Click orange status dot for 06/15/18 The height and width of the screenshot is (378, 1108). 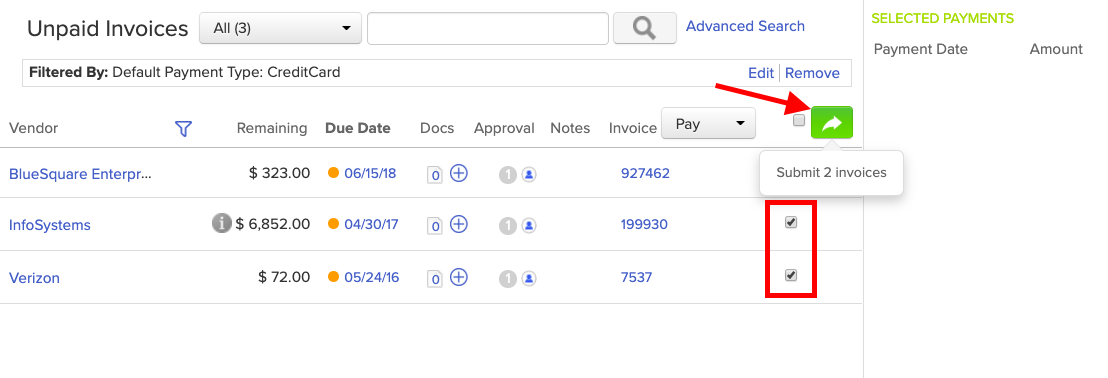coord(334,173)
